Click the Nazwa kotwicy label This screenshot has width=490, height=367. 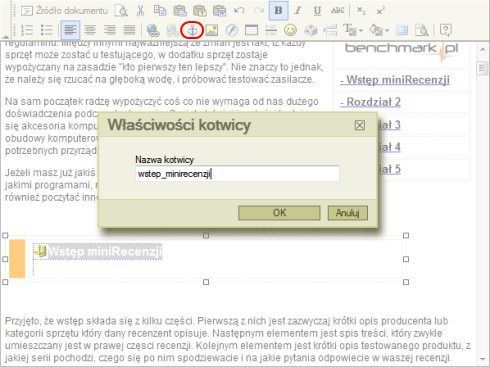(164, 160)
